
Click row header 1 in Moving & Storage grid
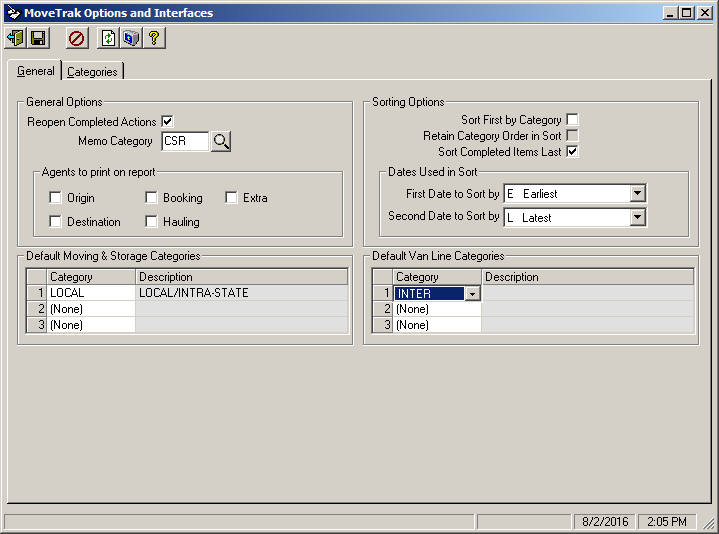pyautogui.click(x=37, y=293)
